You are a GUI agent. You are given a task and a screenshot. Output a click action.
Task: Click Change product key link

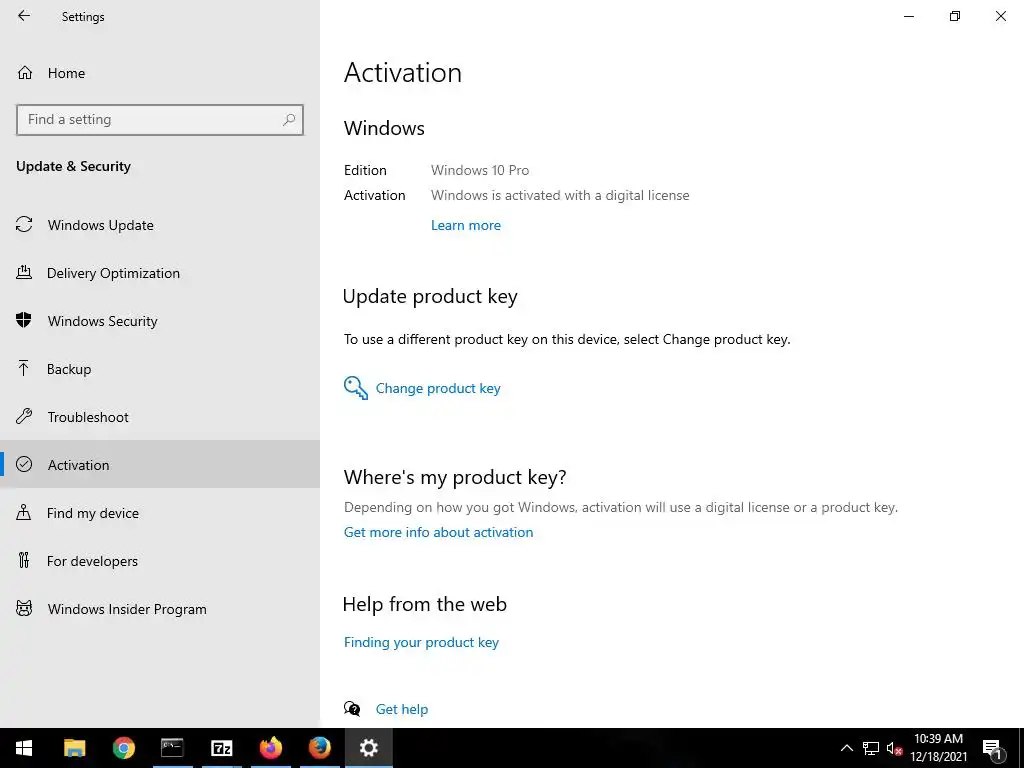[x=438, y=388]
